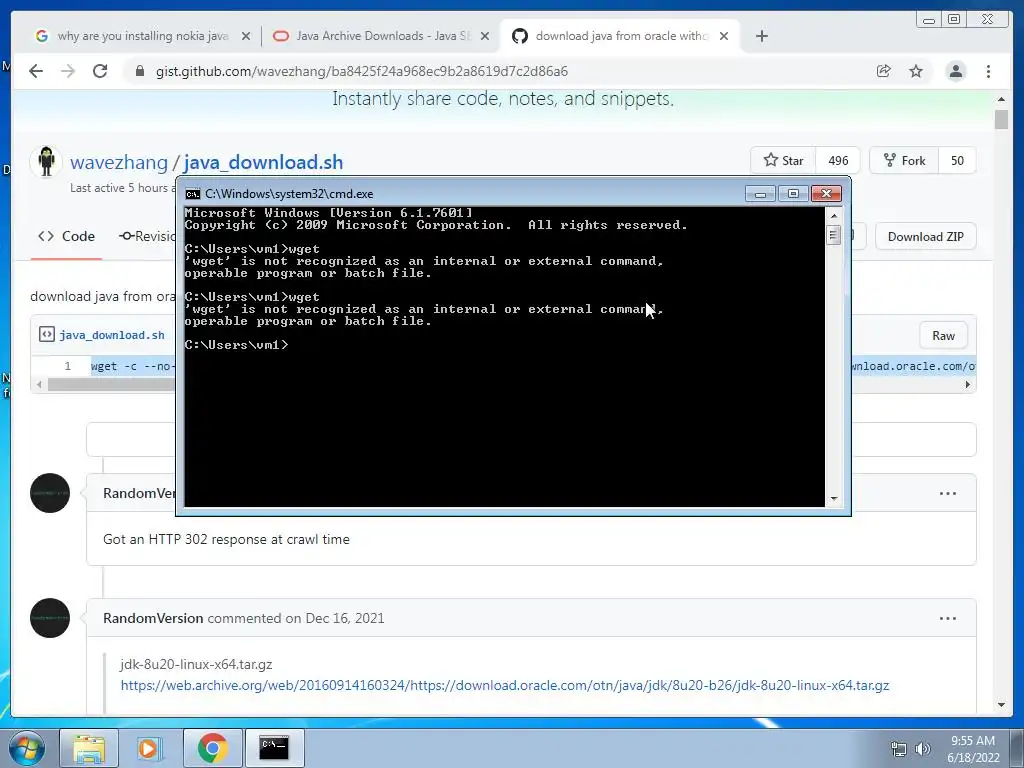Viewport: 1024px width, 768px height.
Task: View the 50 forks count
Action: [x=957, y=161]
